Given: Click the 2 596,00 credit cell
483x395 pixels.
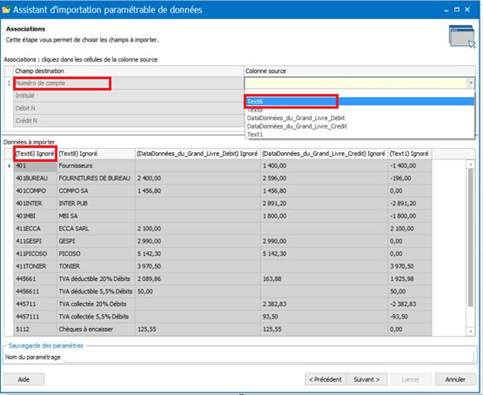Looking at the screenshot, I should [x=324, y=178].
